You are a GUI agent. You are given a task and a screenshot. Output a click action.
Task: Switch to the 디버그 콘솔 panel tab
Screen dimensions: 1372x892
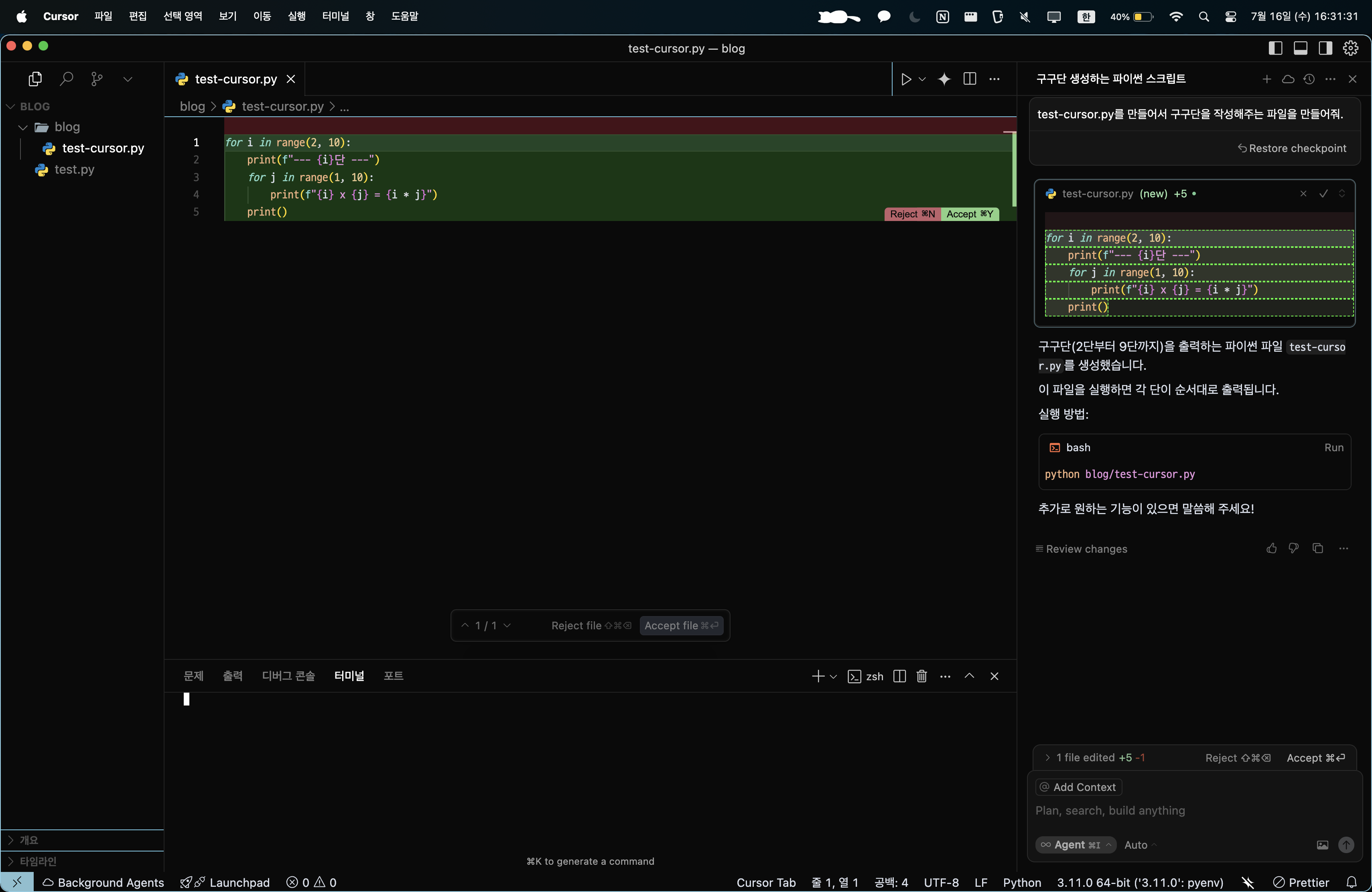coord(288,676)
